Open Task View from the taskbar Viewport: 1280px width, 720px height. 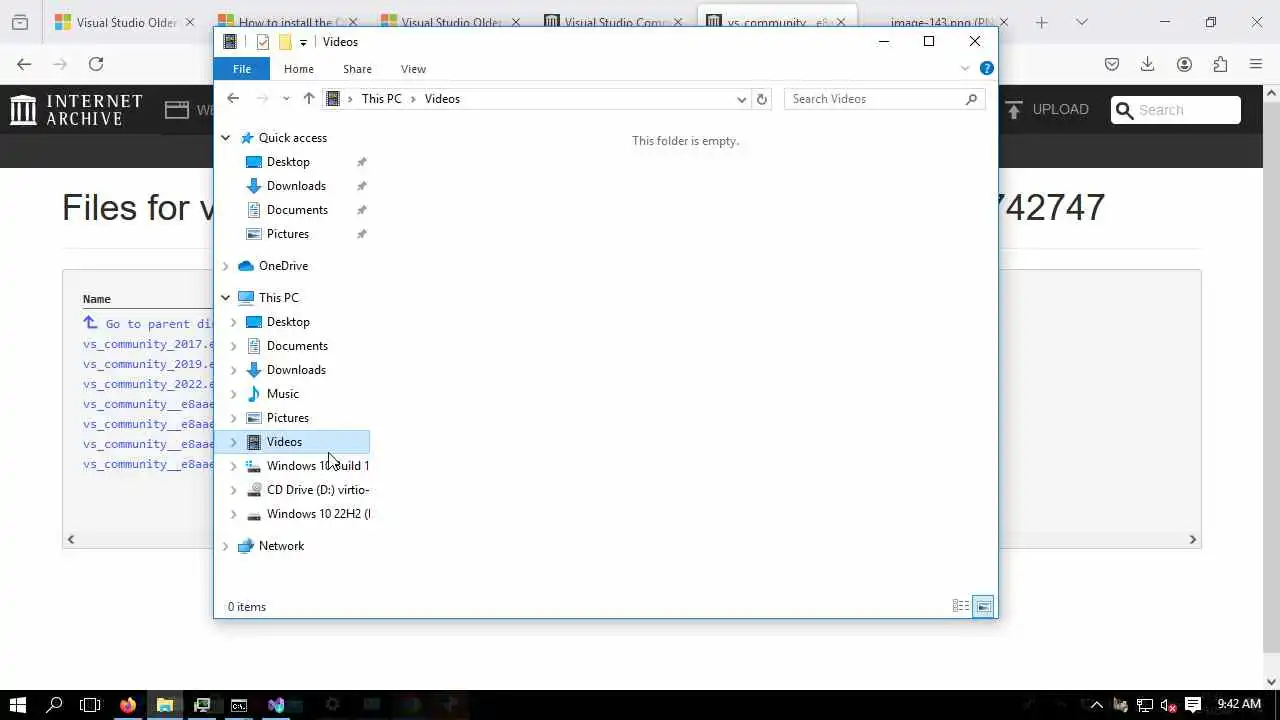[x=90, y=705]
